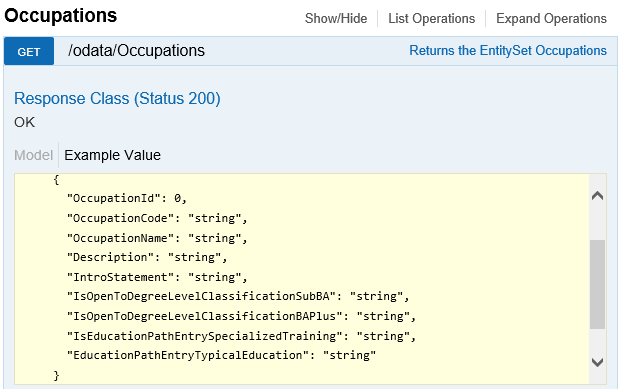Click EducationPathEntryTypicalEducation property line
Viewport: 618px width, 389px height.
point(221,355)
